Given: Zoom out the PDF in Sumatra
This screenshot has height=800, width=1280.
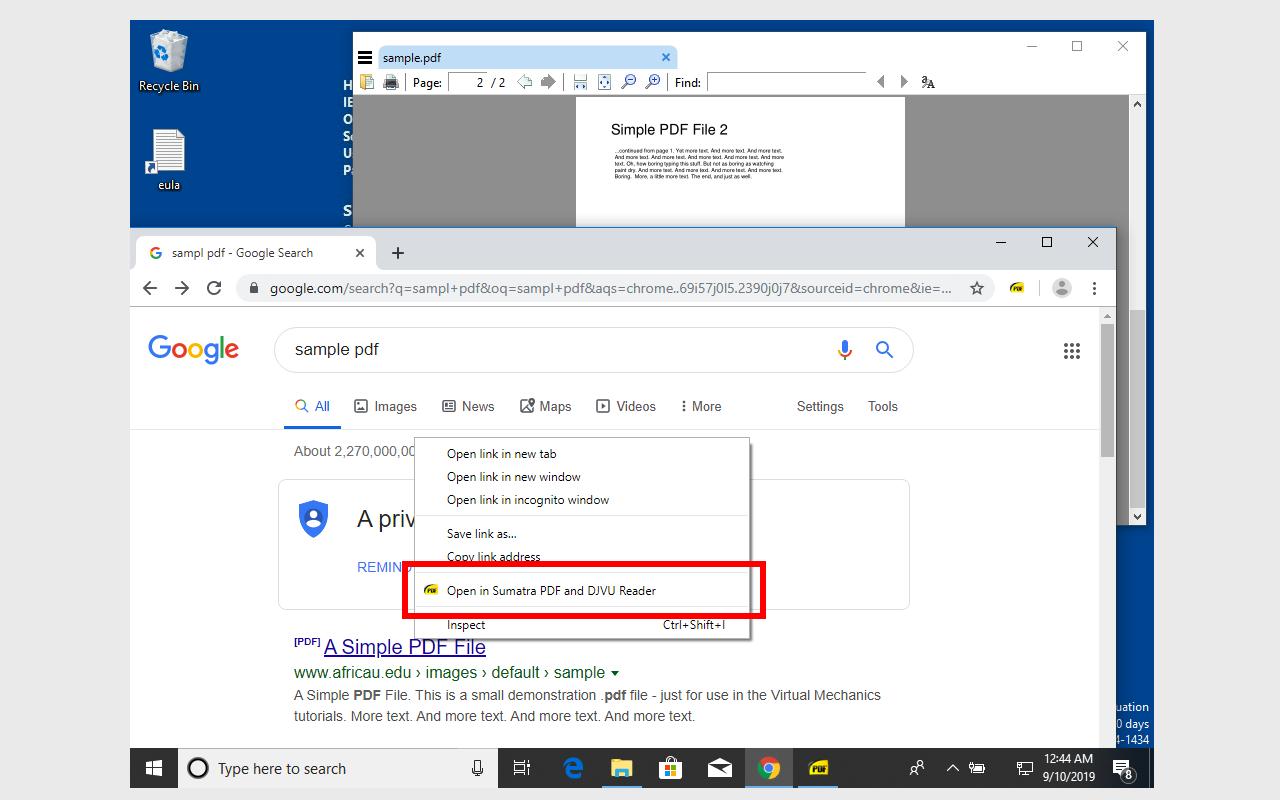Looking at the screenshot, I should click(629, 82).
